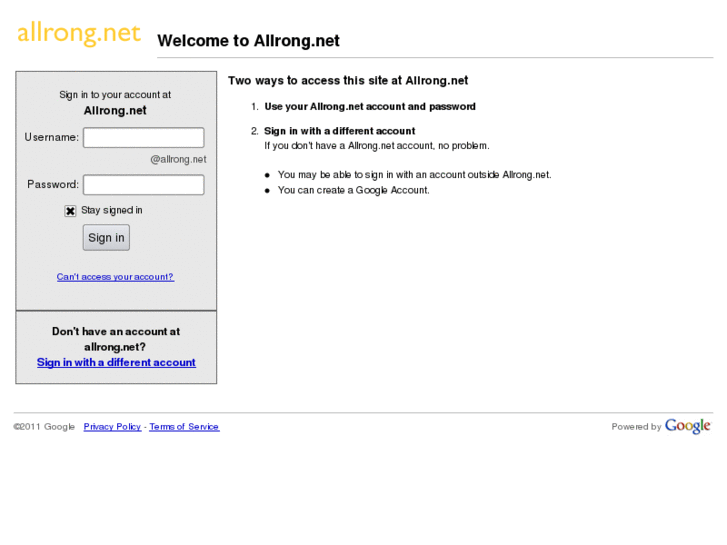Uncheck the Stay signed in checkbox
Screen dimensions: 727x545
[70, 211]
